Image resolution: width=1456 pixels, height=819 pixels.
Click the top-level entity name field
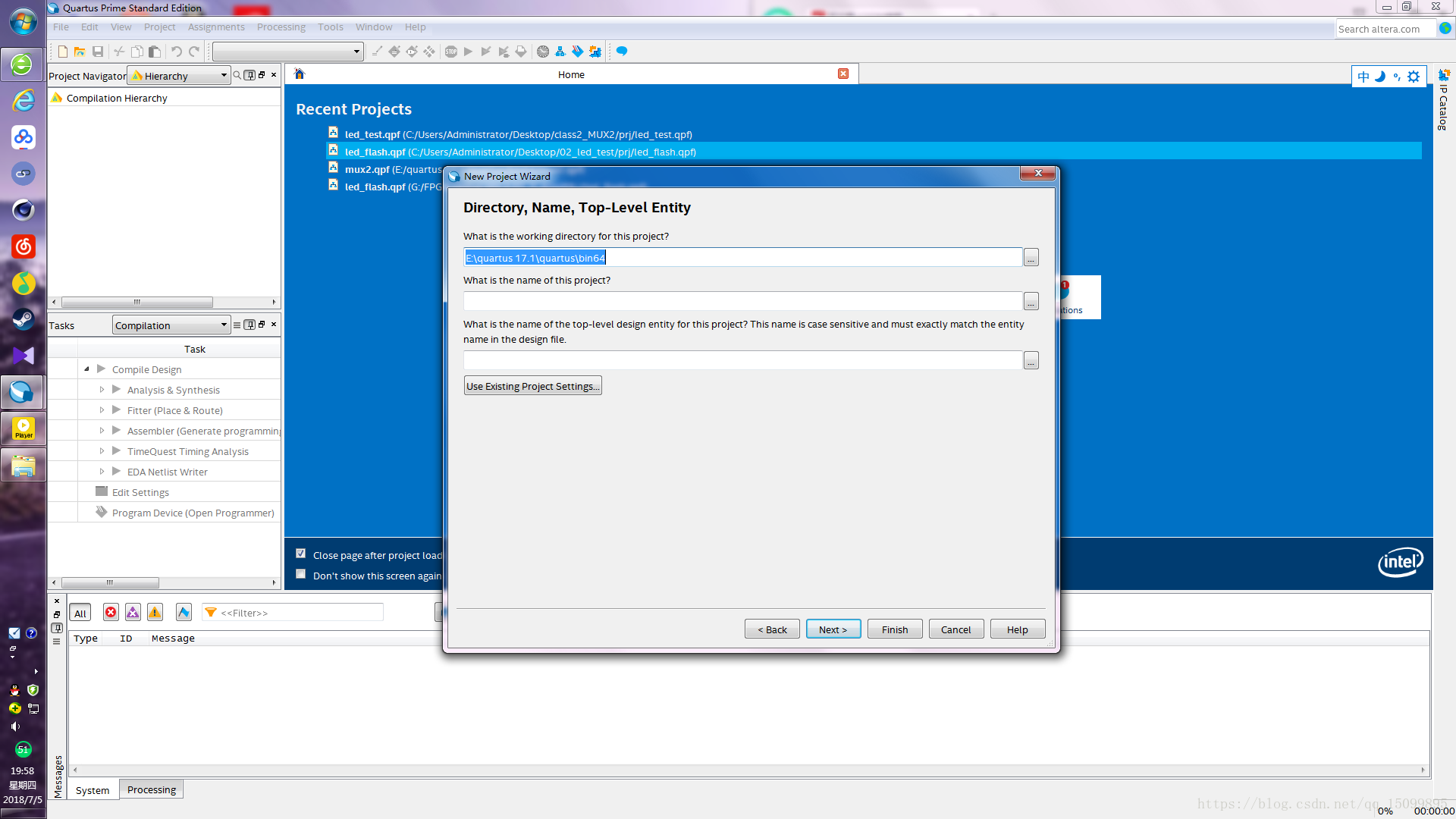pos(743,360)
